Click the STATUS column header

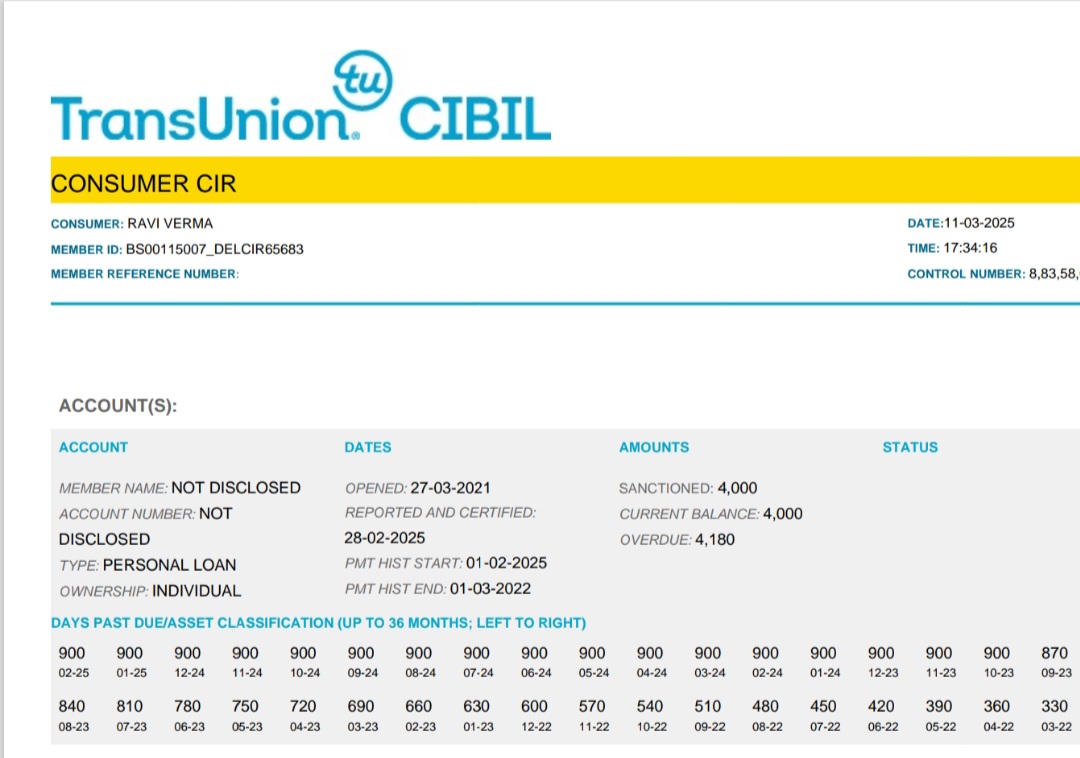[910, 448]
